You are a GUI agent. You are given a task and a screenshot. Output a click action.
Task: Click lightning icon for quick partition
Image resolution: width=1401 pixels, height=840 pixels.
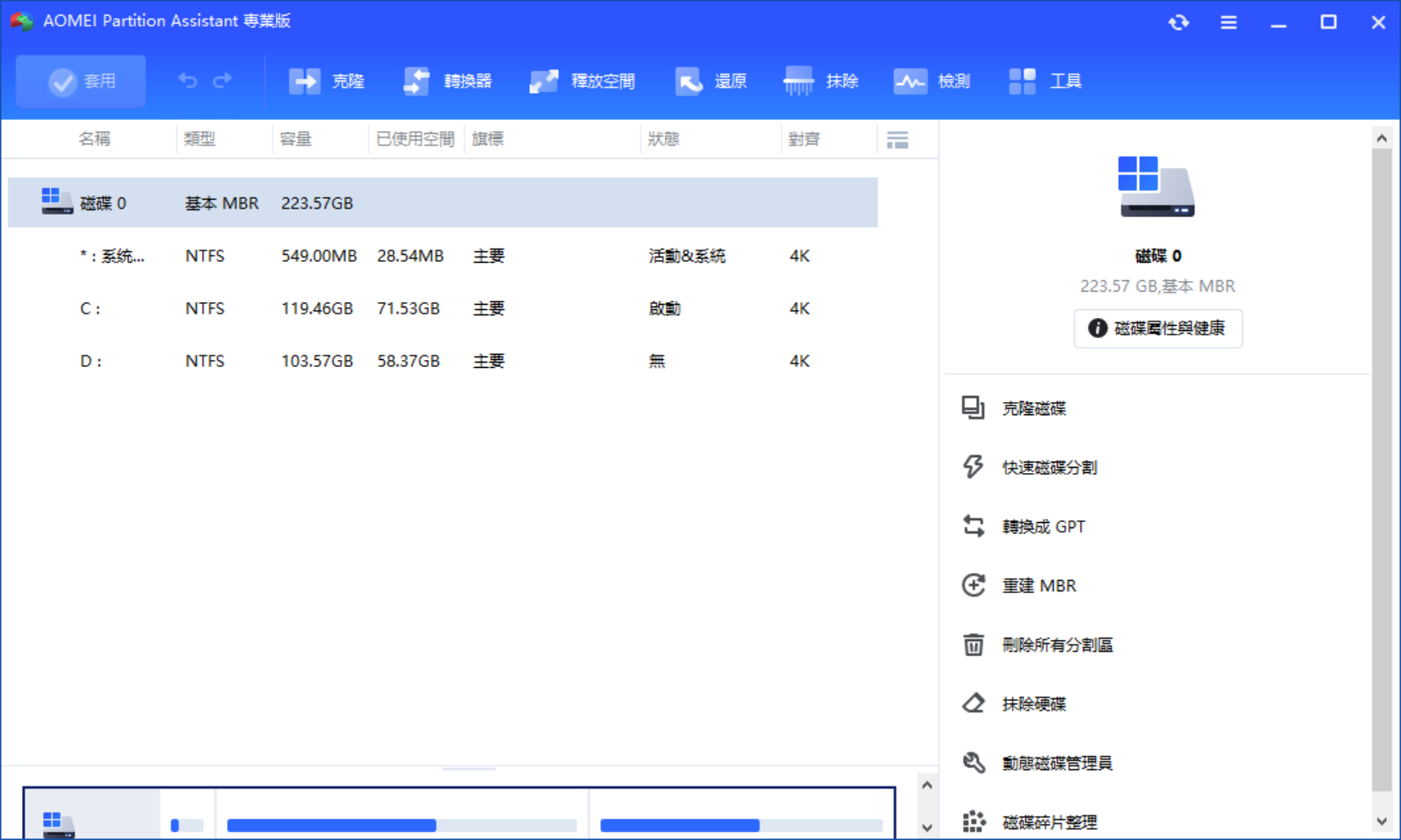tap(973, 467)
